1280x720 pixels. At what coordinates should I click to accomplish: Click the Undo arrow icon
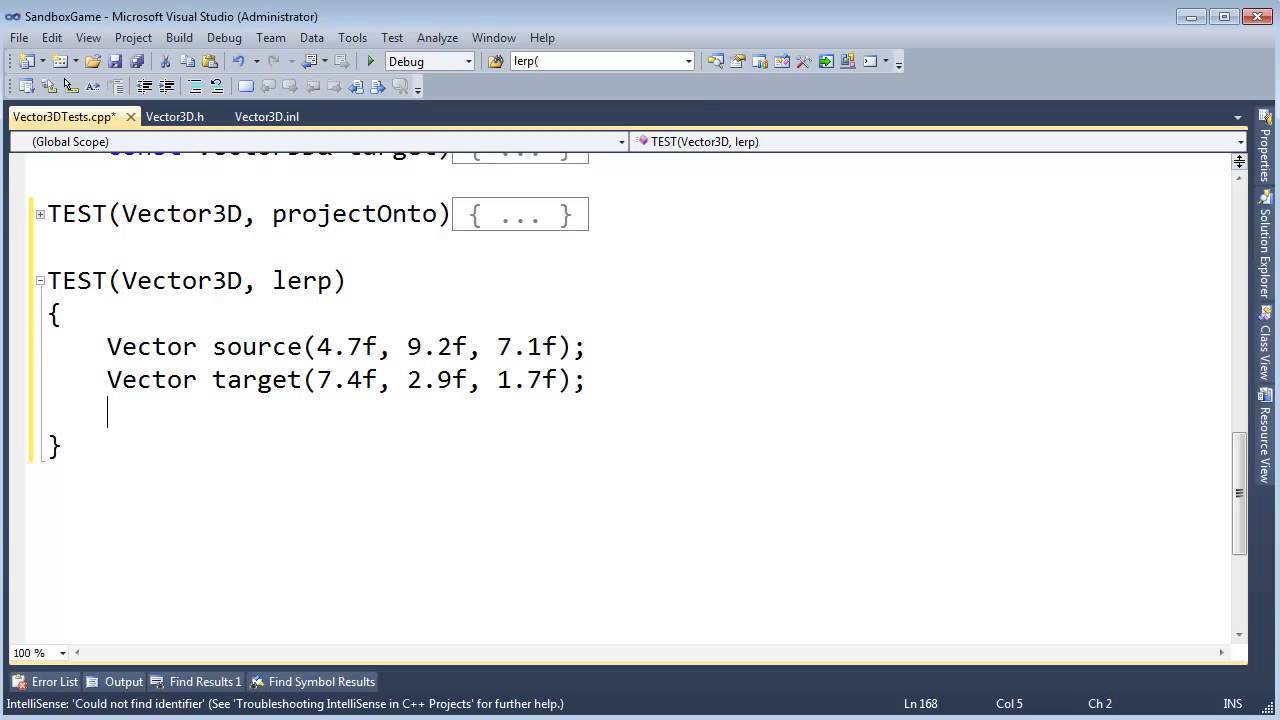pyautogui.click(x=238, y=61)
